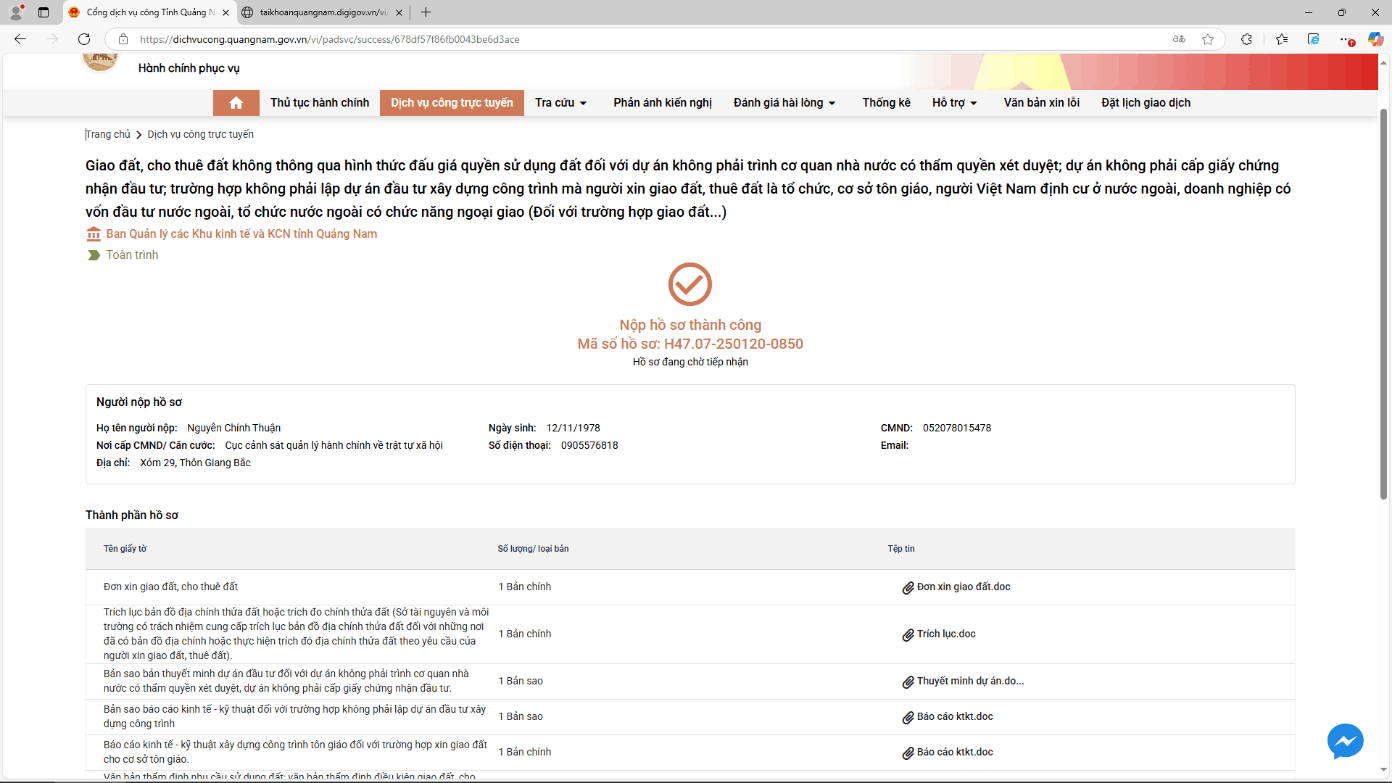The width and height of the screenshot is (1392, 783).
Task: Click the home icon in navigation bar
Action: point(236,103)
